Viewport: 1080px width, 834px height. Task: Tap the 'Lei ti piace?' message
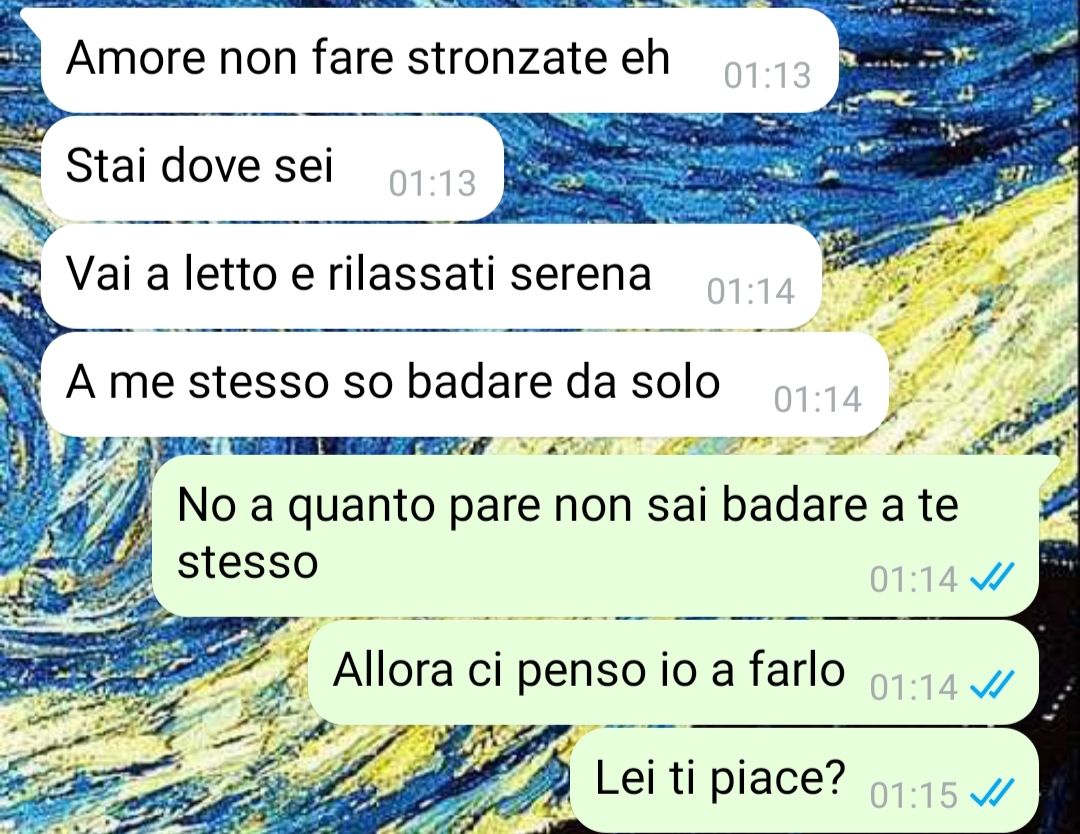click(804, 780)
